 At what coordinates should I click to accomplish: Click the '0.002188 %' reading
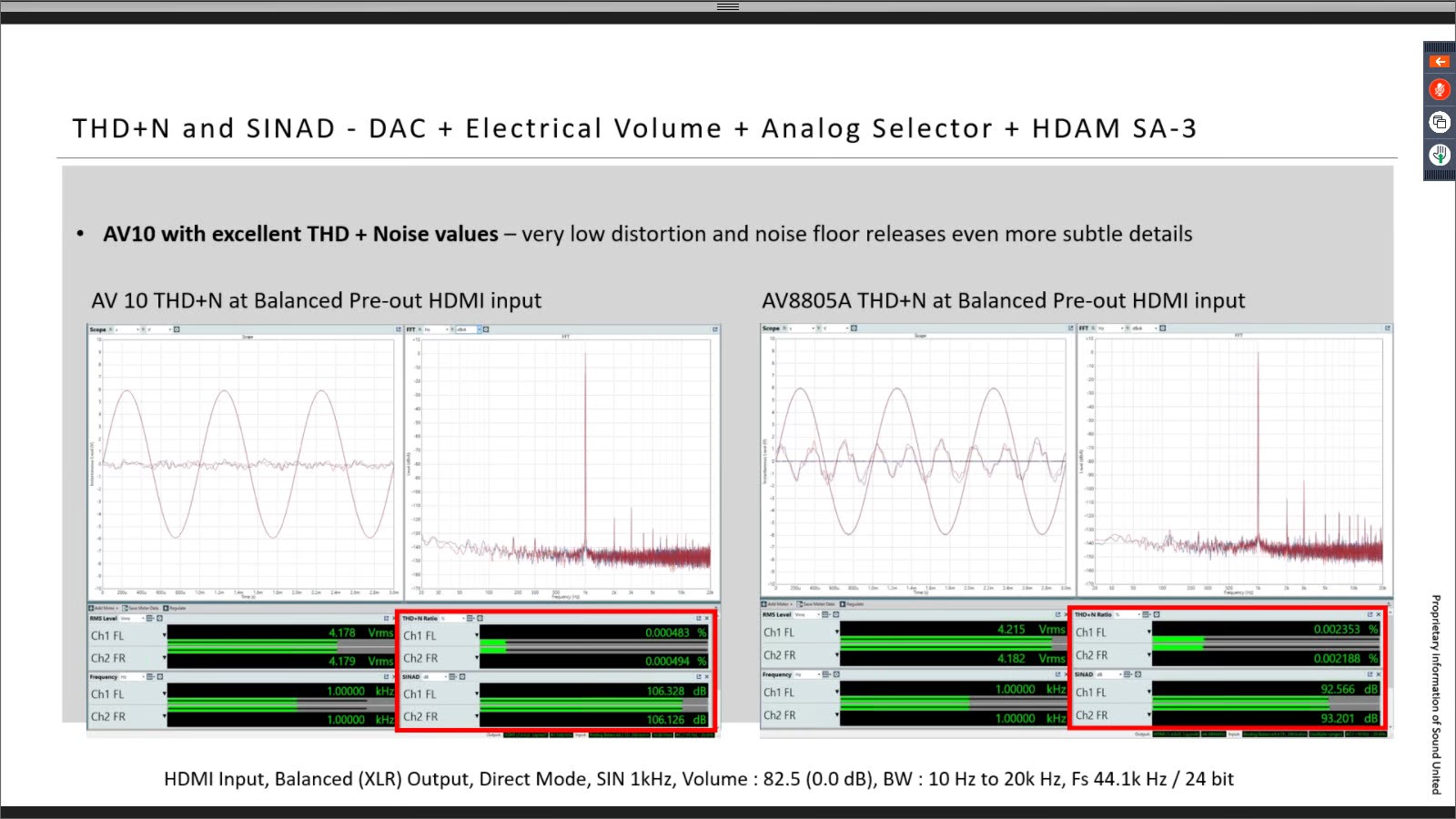(1346, 658)
